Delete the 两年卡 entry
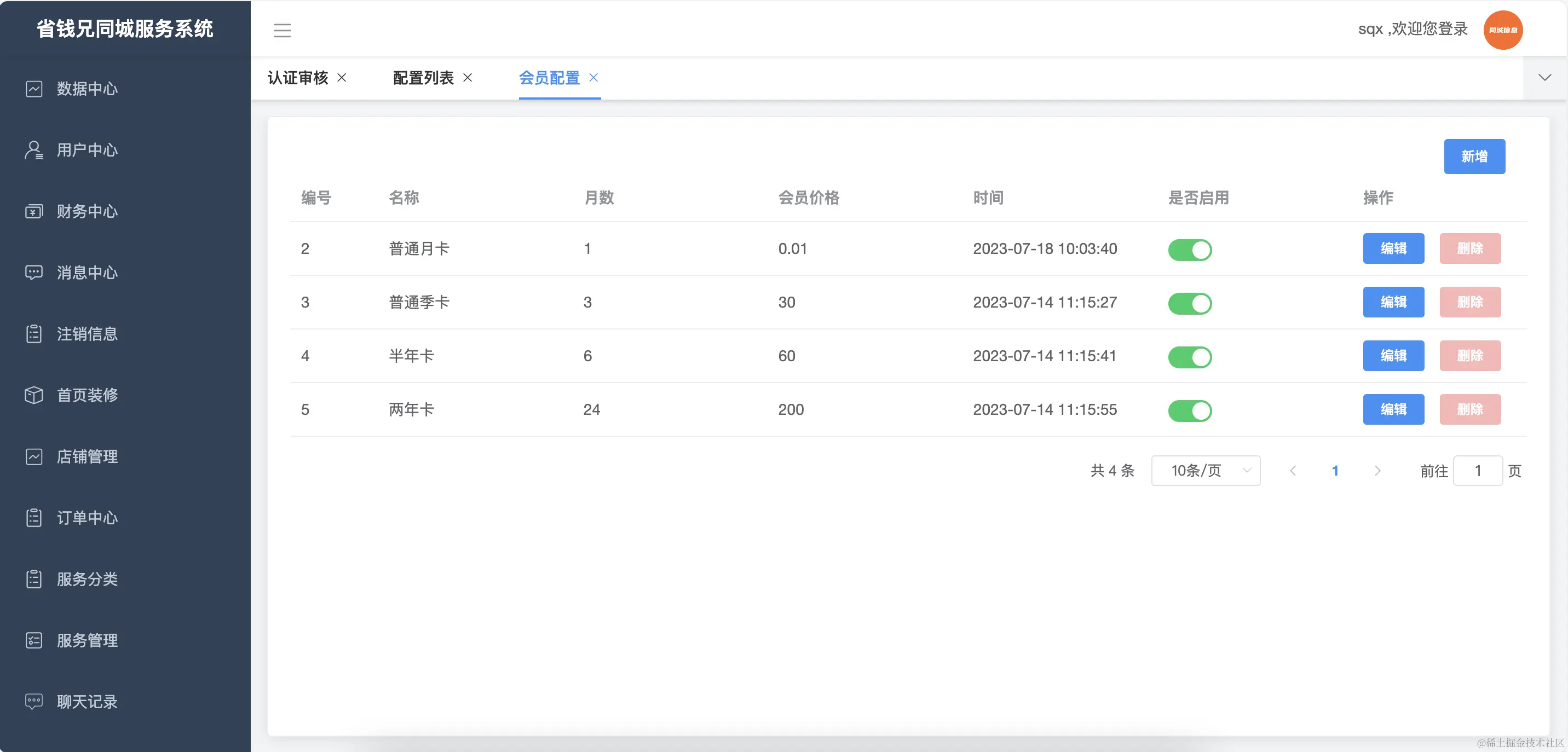The width and height of the screenshot is (1568, 752). (x=1470, y=409)
